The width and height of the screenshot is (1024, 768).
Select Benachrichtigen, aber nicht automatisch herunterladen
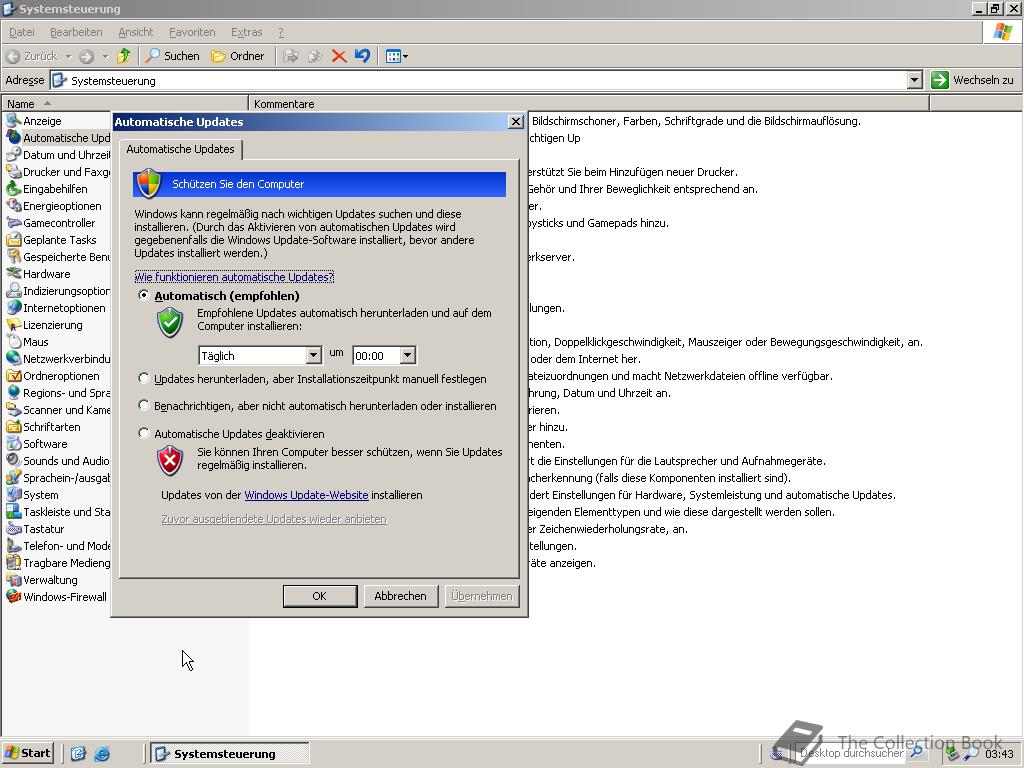coord(144,405)
